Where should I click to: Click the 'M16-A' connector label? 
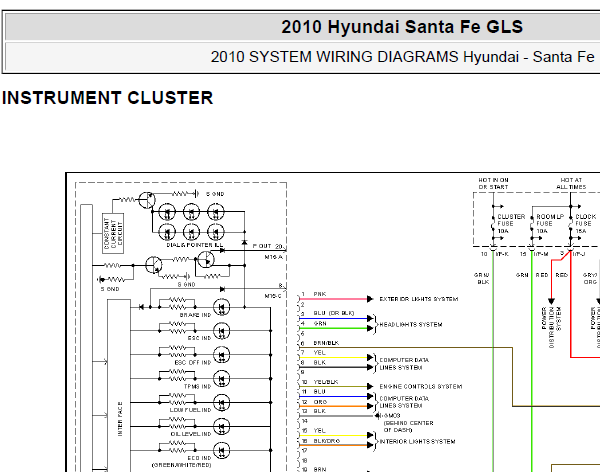click(x=273, y=257)
